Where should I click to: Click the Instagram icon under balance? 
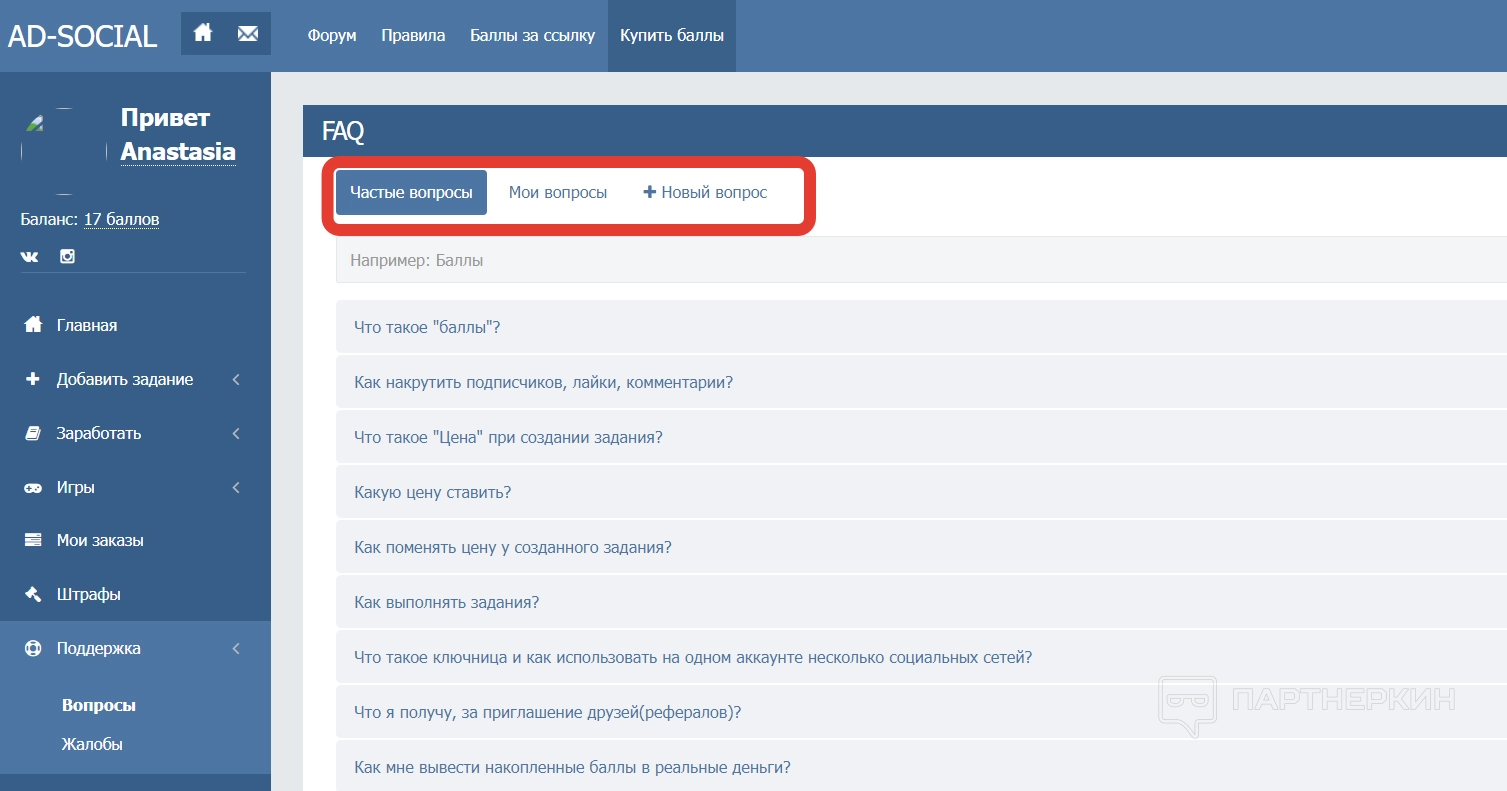click(x=67, y=256)
